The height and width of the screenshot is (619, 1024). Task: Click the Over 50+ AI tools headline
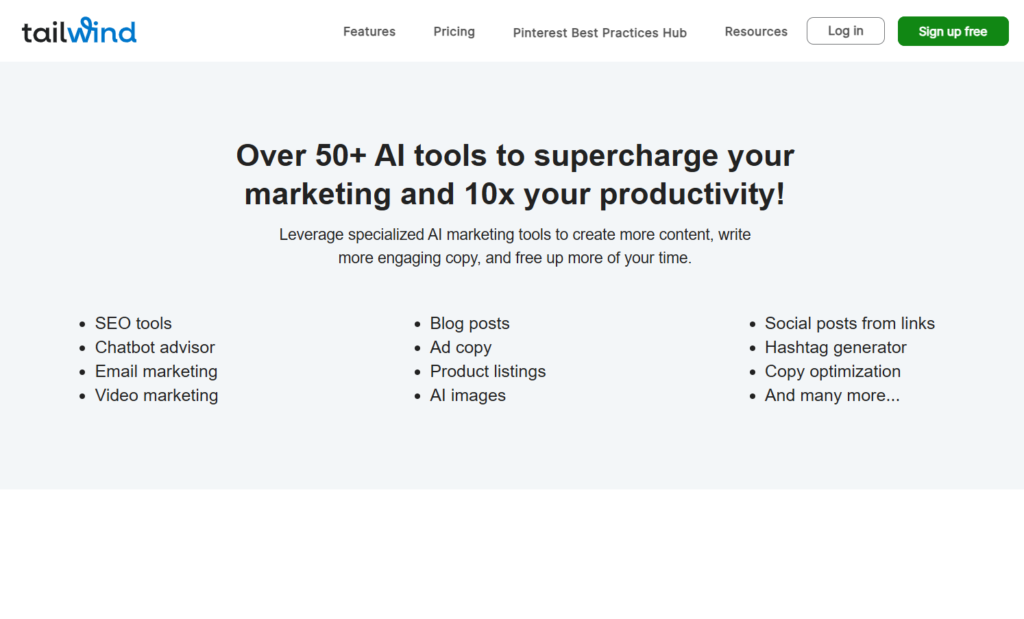click(x=515, y=174)
